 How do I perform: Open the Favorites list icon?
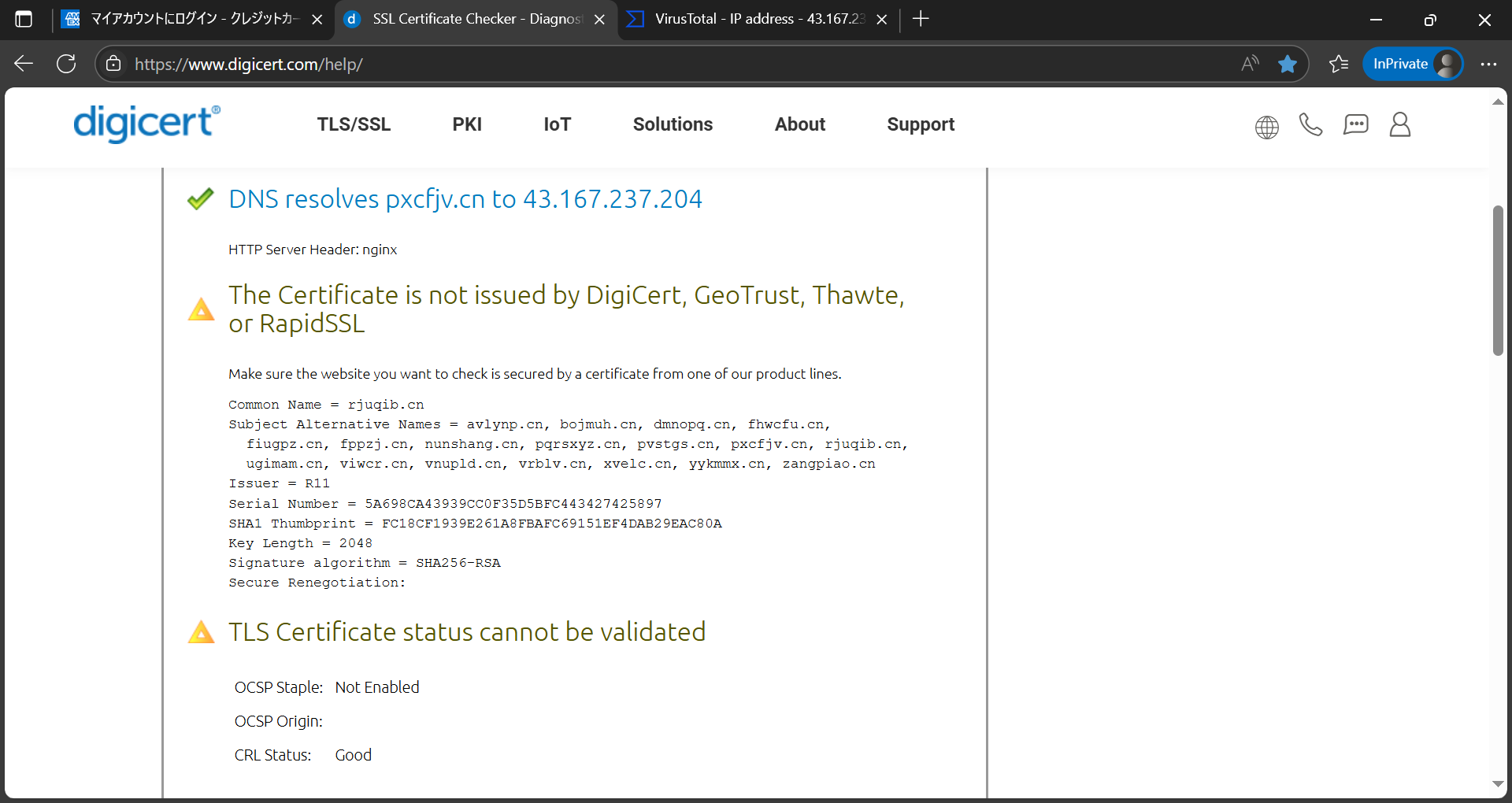point(1339,64)
